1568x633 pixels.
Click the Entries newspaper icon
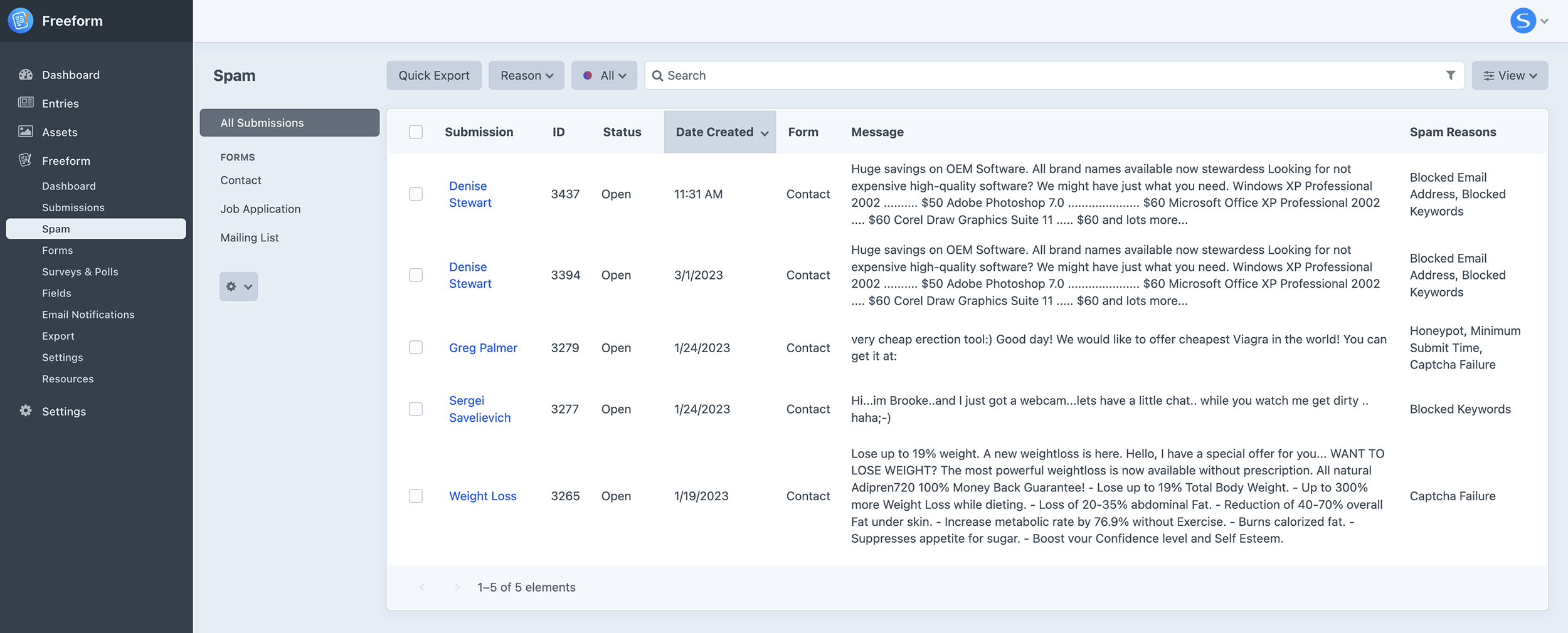(x=26, y=103)
